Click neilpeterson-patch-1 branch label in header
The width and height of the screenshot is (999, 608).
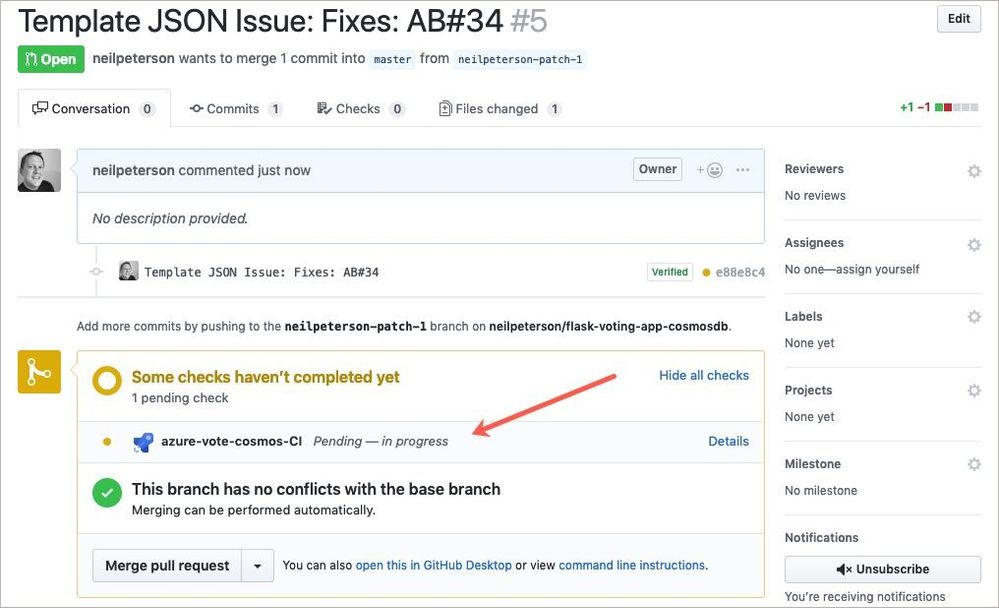point(520,59)
